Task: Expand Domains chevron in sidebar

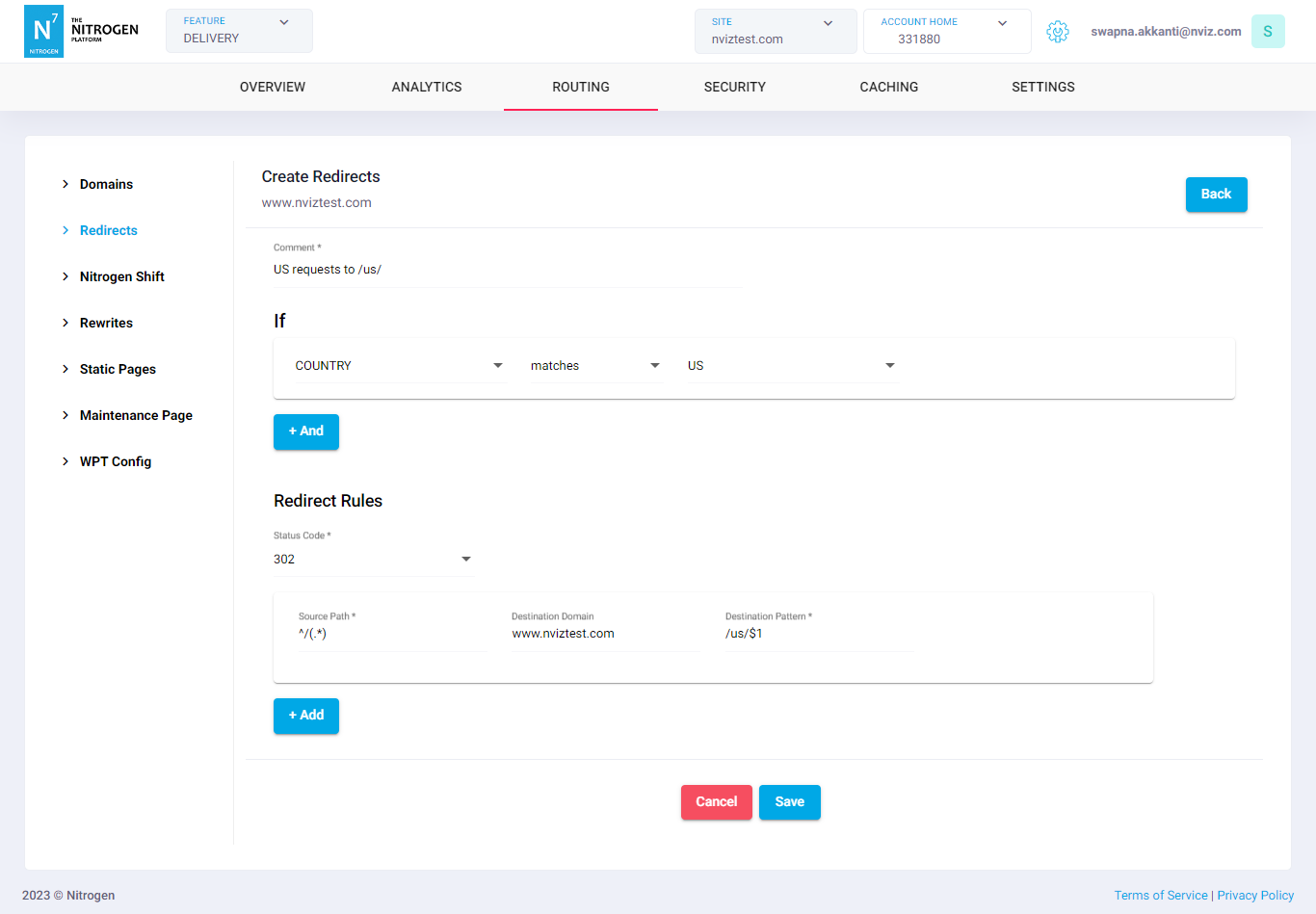Action: 66,184
